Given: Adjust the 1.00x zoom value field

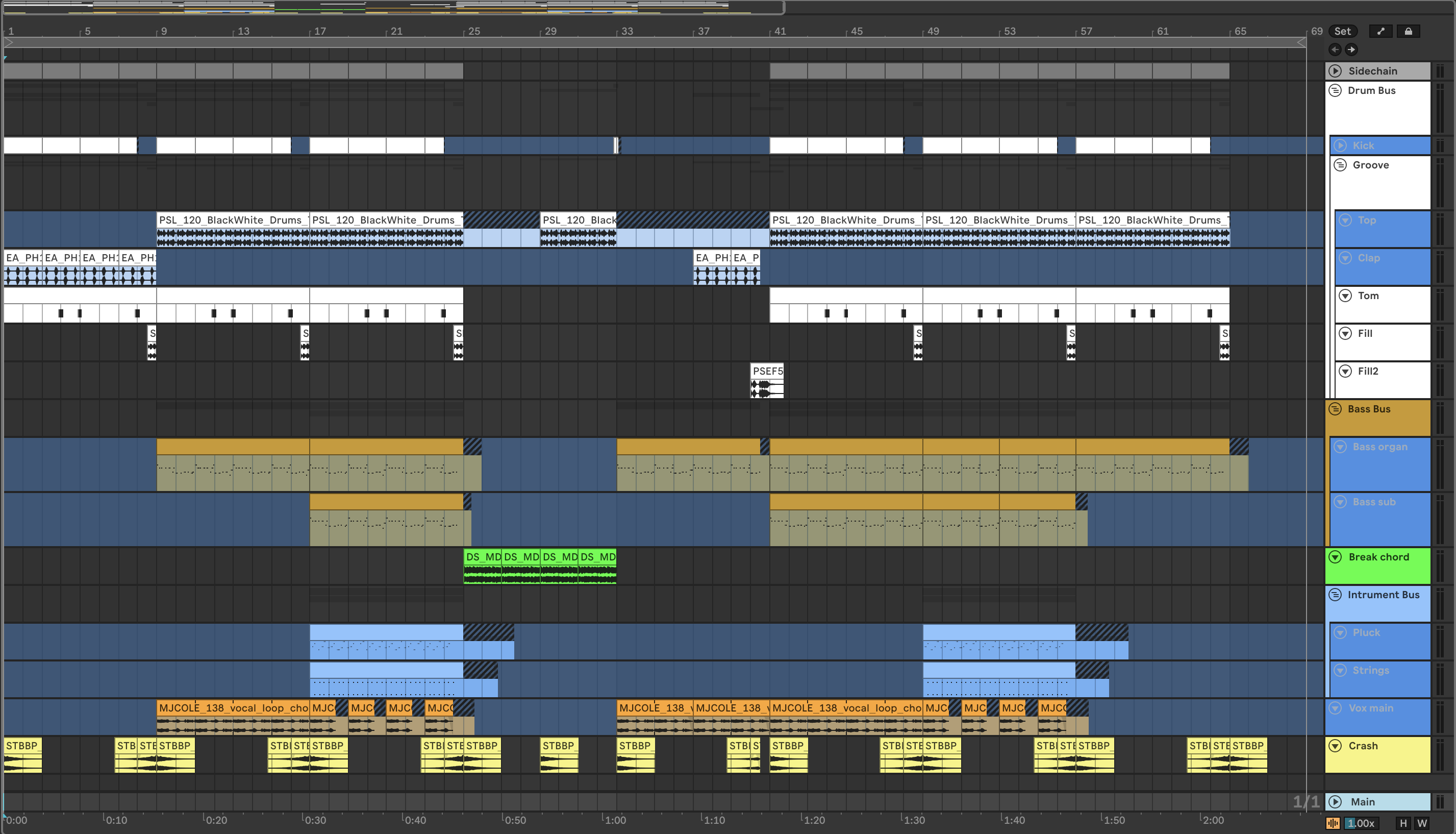Looking at the screenshot, I should click(1361, 823).
